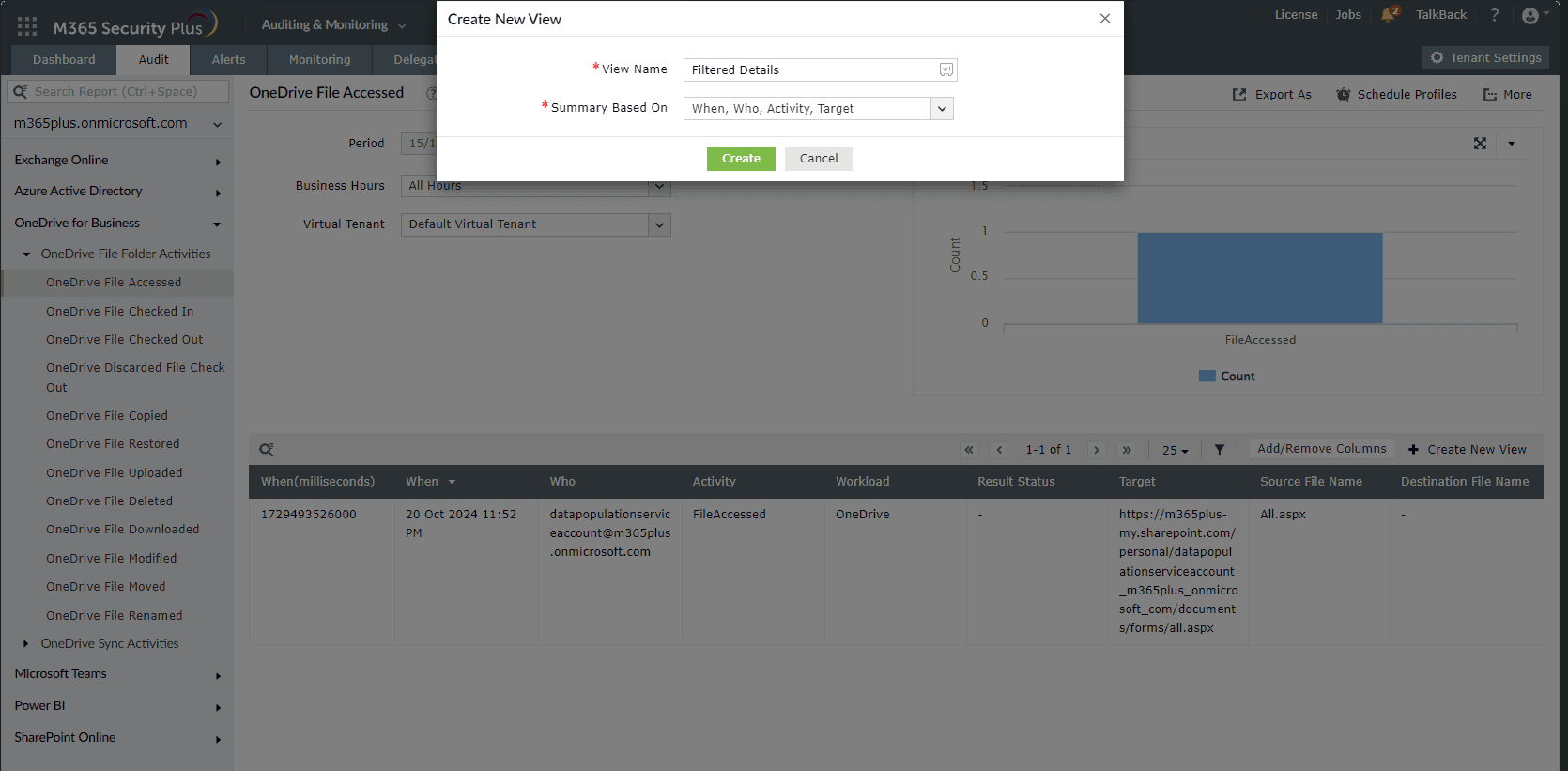Screen dimensions: 1568x771
Task: Go to first page of results
Action: click(x=969, y=450)
